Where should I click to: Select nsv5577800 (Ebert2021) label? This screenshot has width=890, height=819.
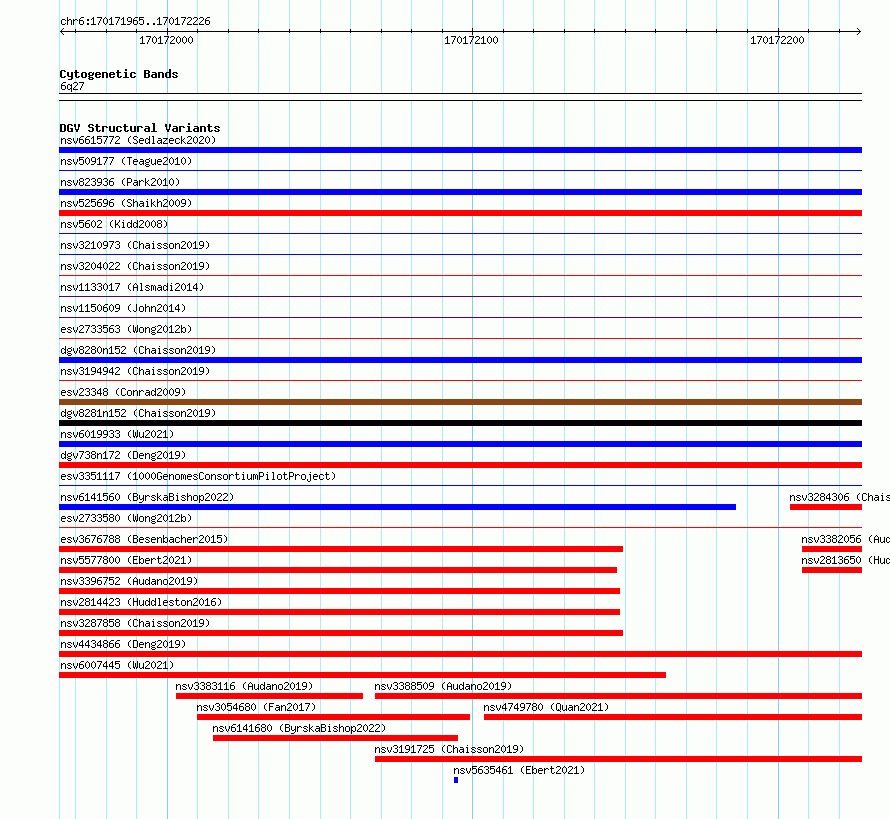pyautogui.click(x=126, y=560)
